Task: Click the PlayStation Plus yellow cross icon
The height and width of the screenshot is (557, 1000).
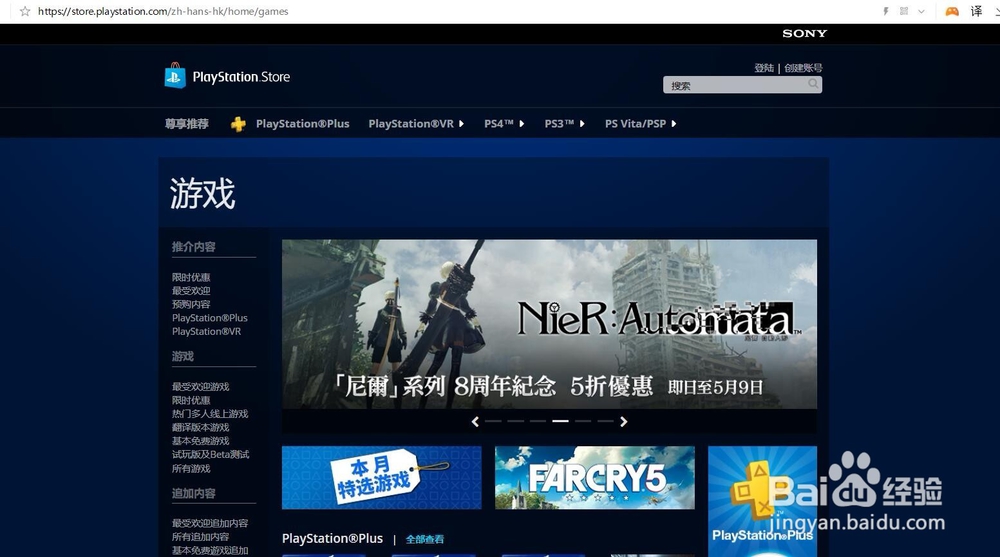Action: (x=238, y=124)
